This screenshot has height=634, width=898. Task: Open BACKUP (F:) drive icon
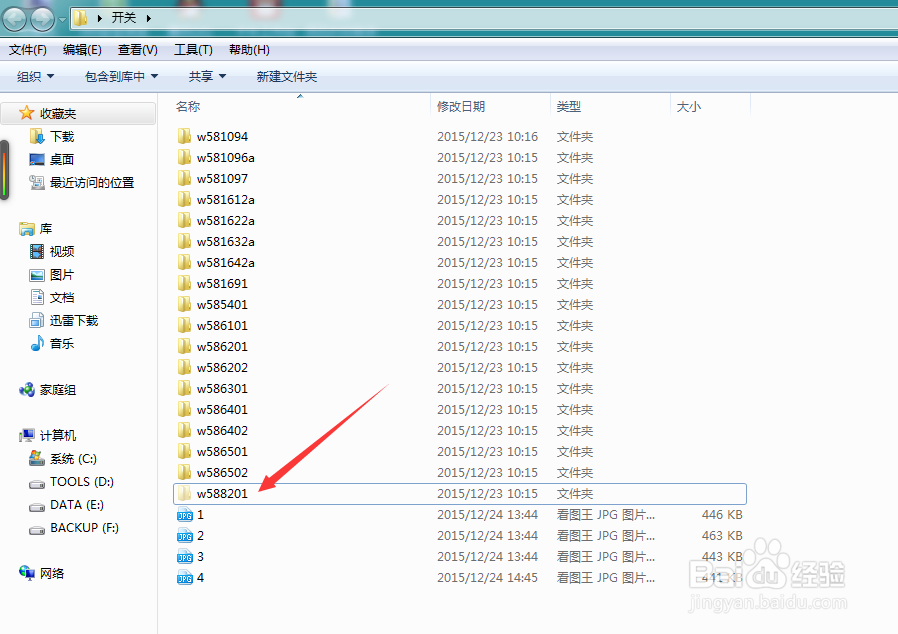click(37, 530)
